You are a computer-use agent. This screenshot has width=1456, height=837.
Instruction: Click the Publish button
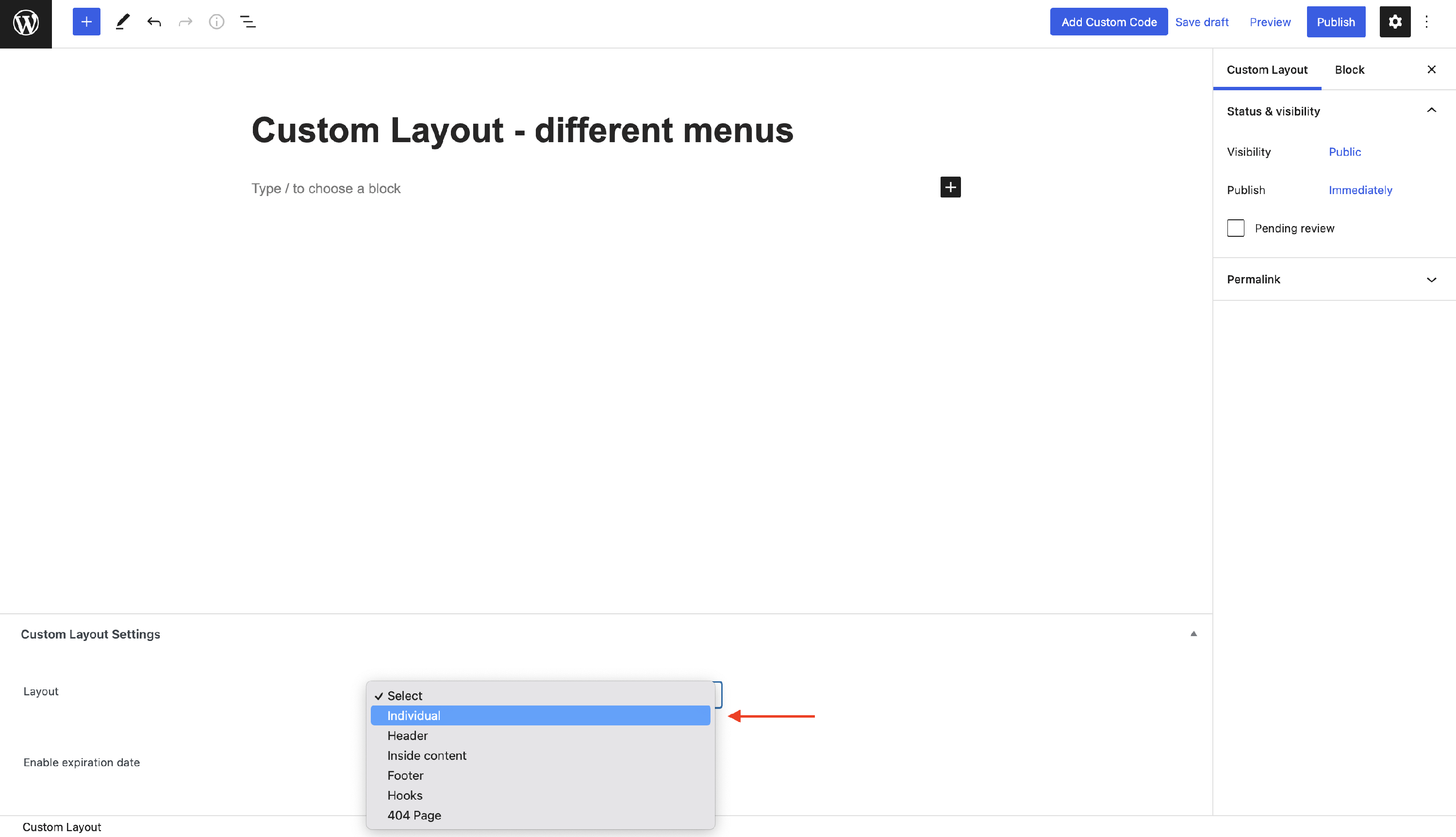[x=1335, y=22]
